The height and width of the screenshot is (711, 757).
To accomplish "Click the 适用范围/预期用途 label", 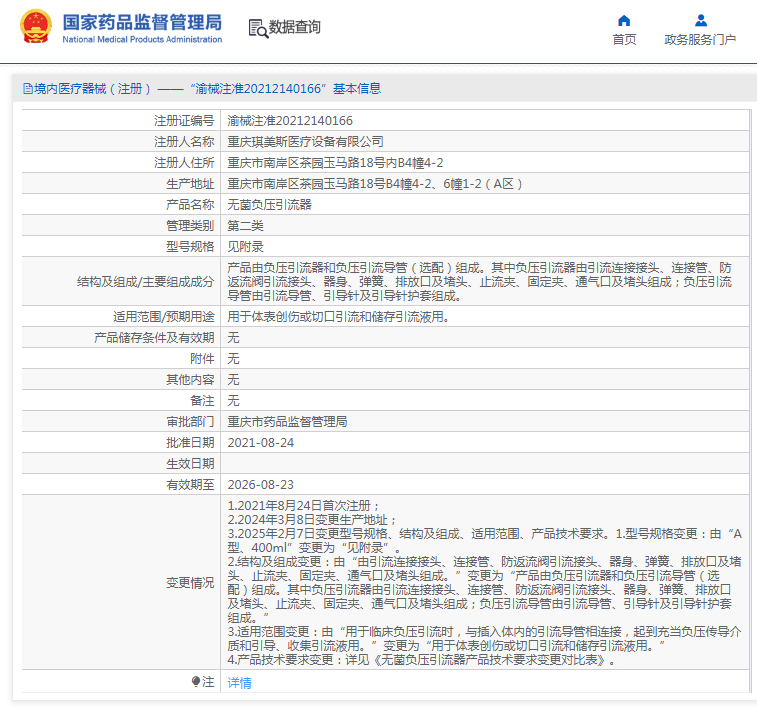I will pyautogui.click(x=164, y=317).
